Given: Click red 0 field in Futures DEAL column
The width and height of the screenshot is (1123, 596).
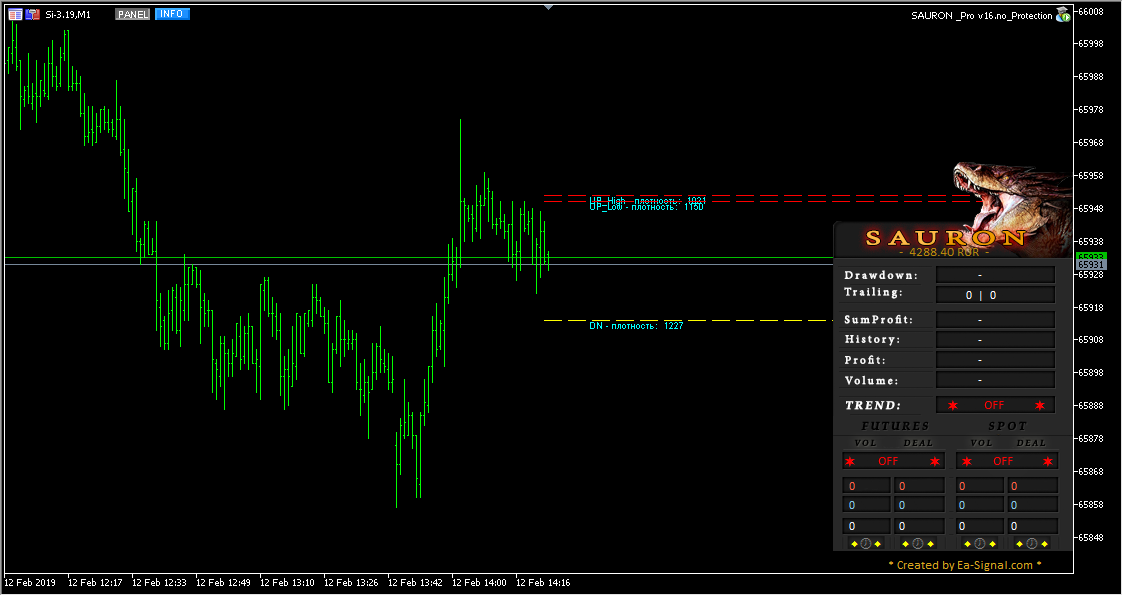Looking at the screenshot, I should [x=919, y=486].
